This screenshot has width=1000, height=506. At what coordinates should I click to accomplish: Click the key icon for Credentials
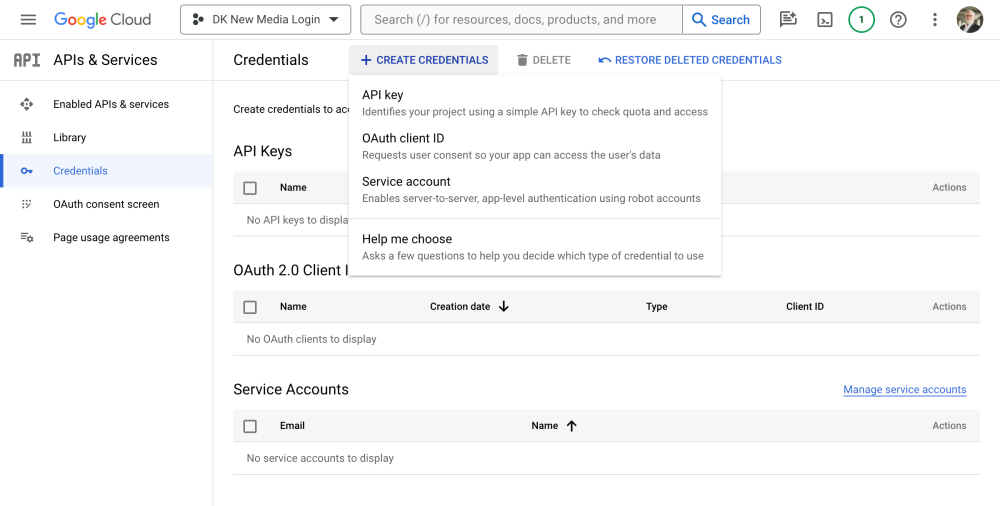point(27,171)
